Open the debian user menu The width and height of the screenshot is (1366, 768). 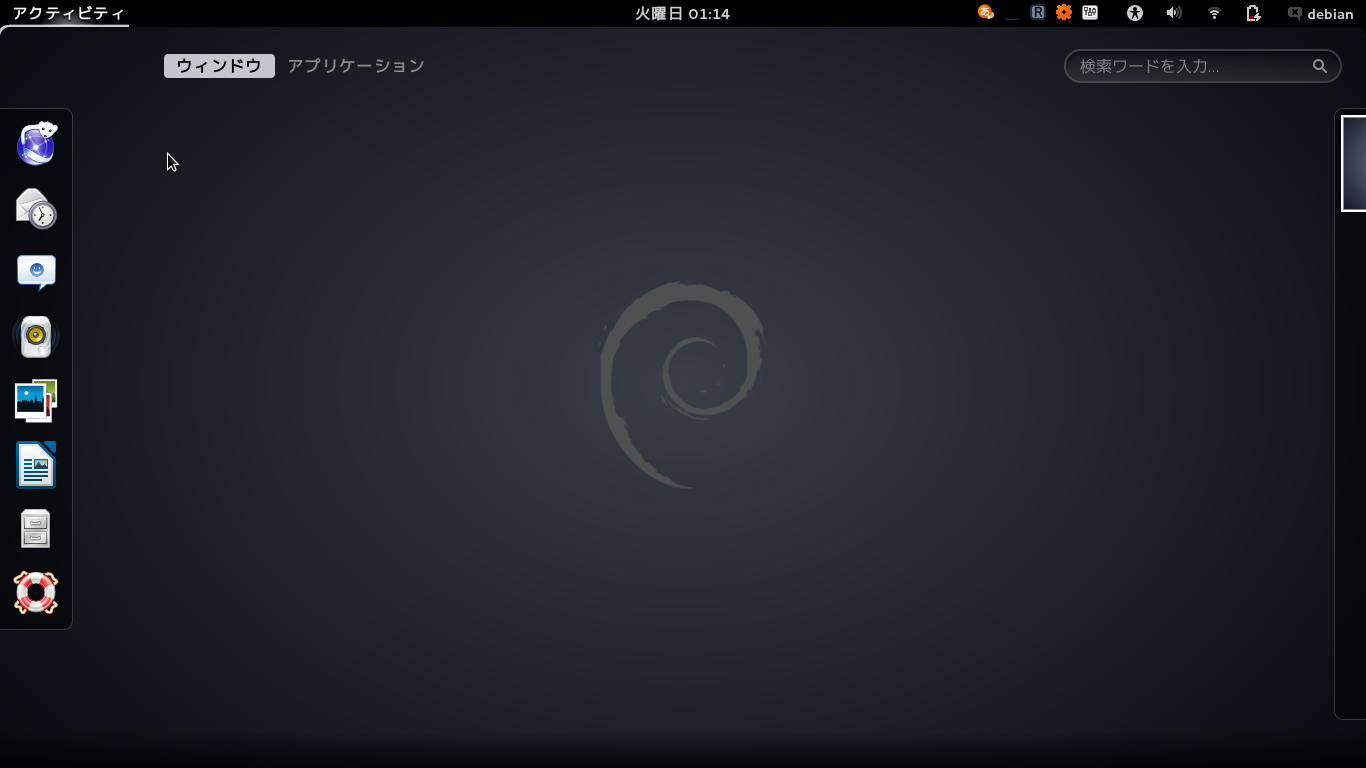coord(1321,14)
